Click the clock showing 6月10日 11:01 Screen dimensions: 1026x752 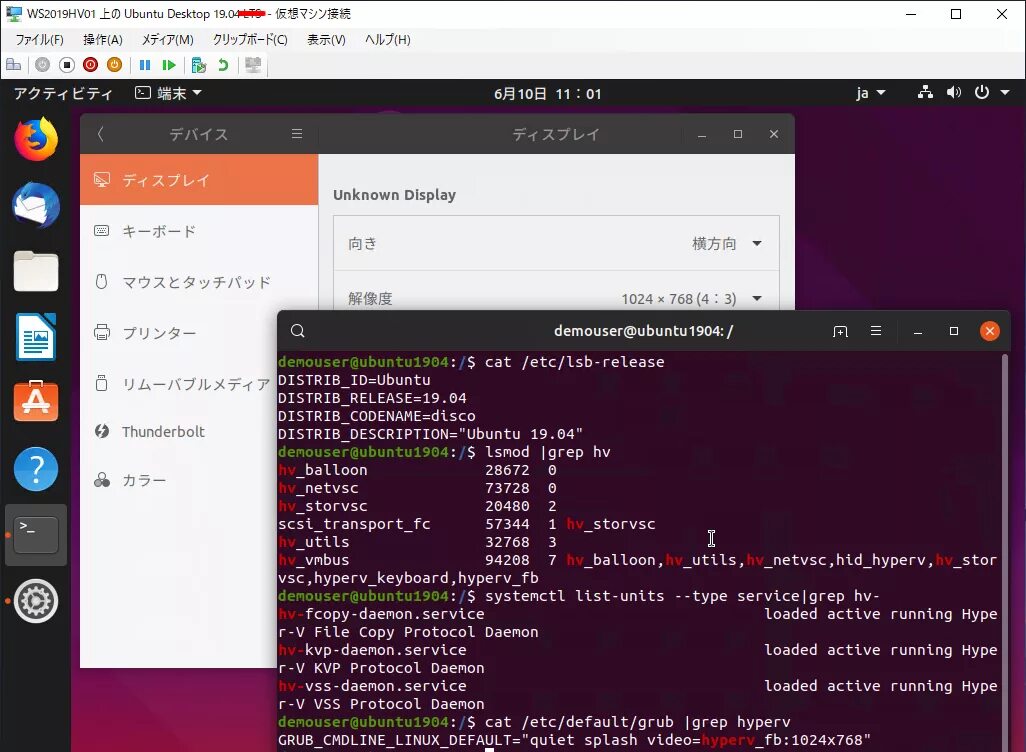click(547, 94)
